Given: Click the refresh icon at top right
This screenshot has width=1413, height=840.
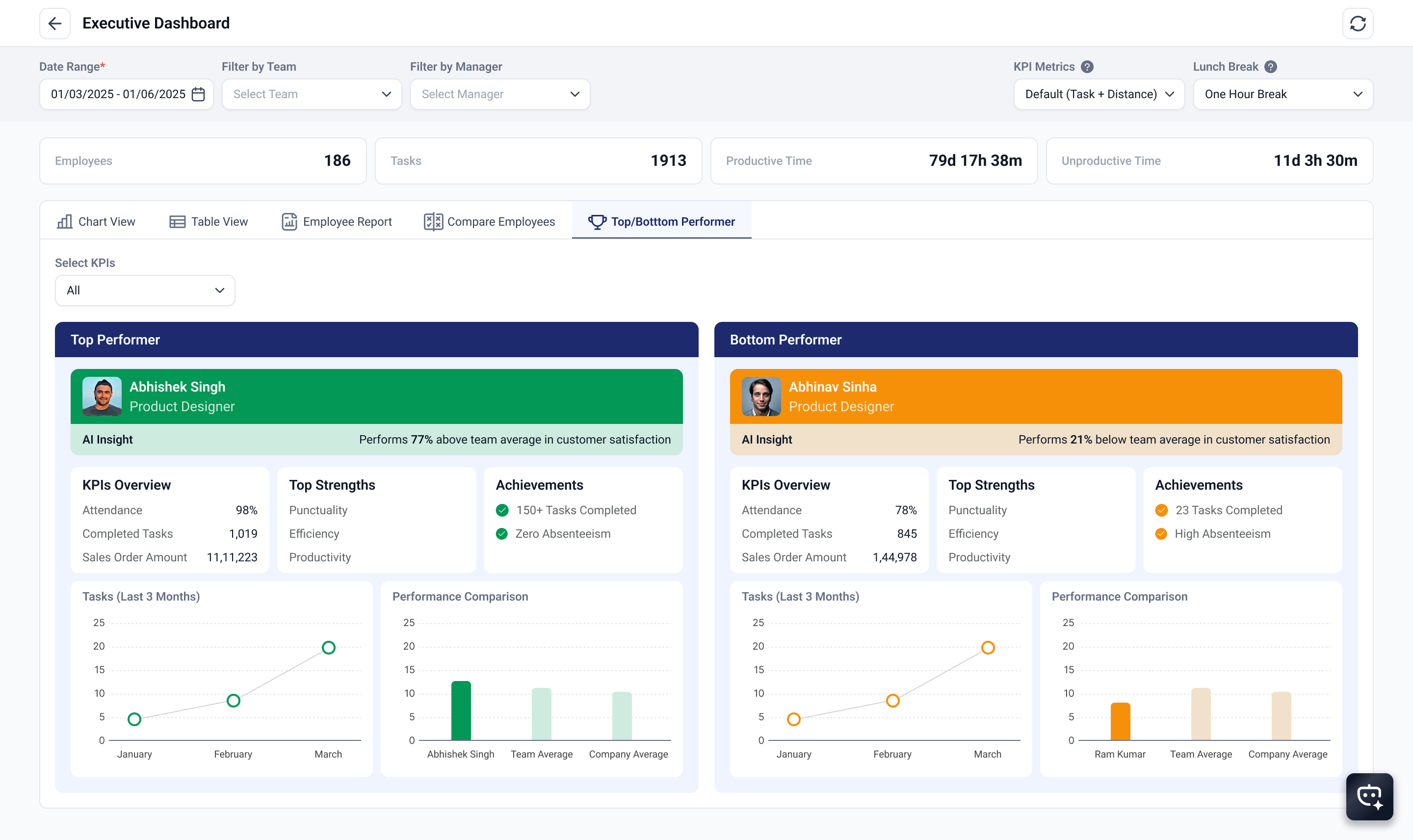Looking at the screenshot, I should coord(1358,23).
